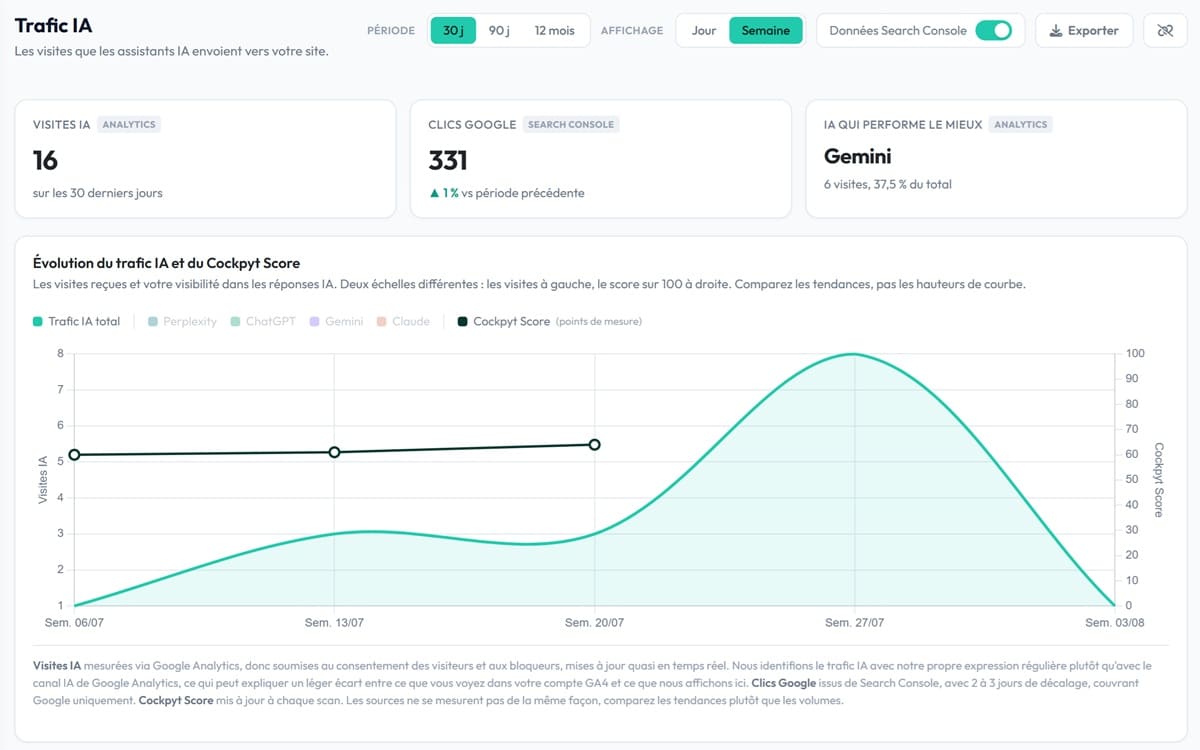Viewport: 1200px width, 750px height.
Task: Click the Cockpyt Score point at Sem. 20/07
Action: [594, 444]
